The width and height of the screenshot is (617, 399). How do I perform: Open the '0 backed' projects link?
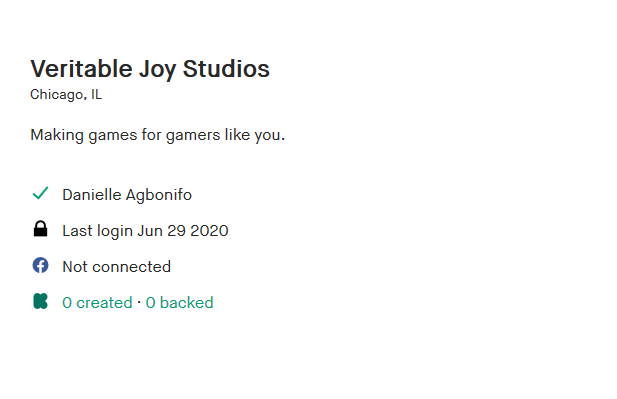click(x=179, y=303)
